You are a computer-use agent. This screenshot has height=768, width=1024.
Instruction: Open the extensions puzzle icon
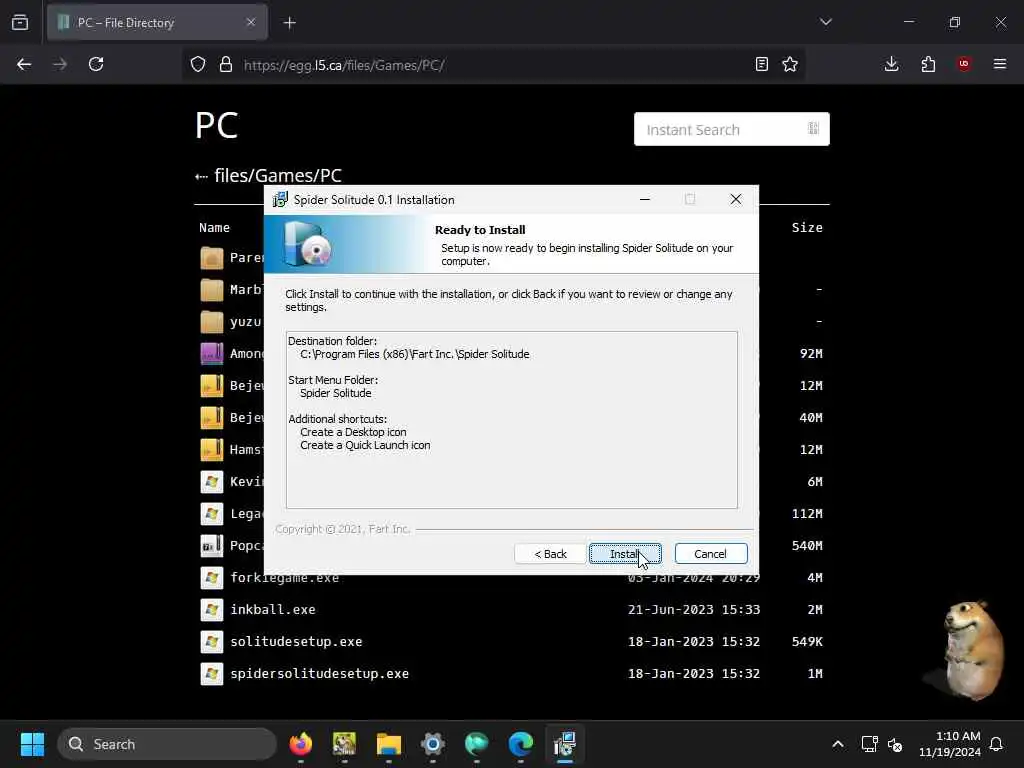(928, 64)
